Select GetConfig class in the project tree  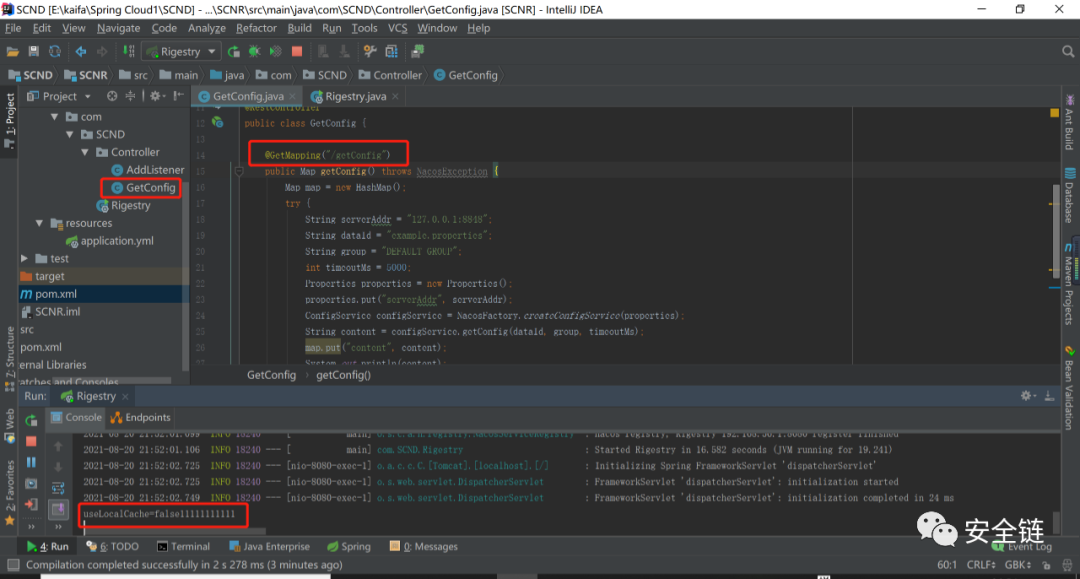tap(143, 188)
